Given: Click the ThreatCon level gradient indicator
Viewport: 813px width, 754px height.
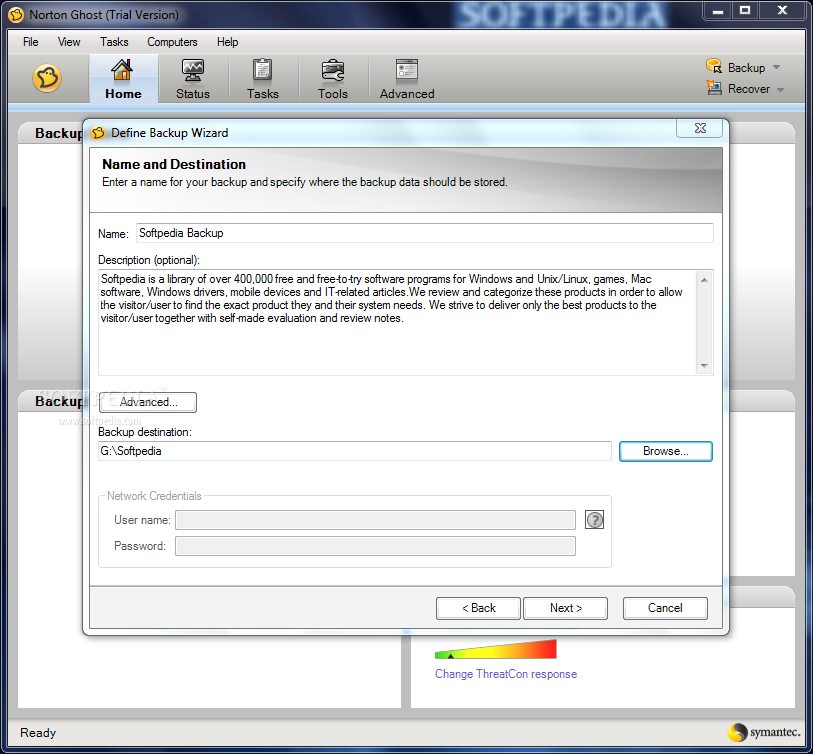Looking at the screenshot, I should coord(495,649).
